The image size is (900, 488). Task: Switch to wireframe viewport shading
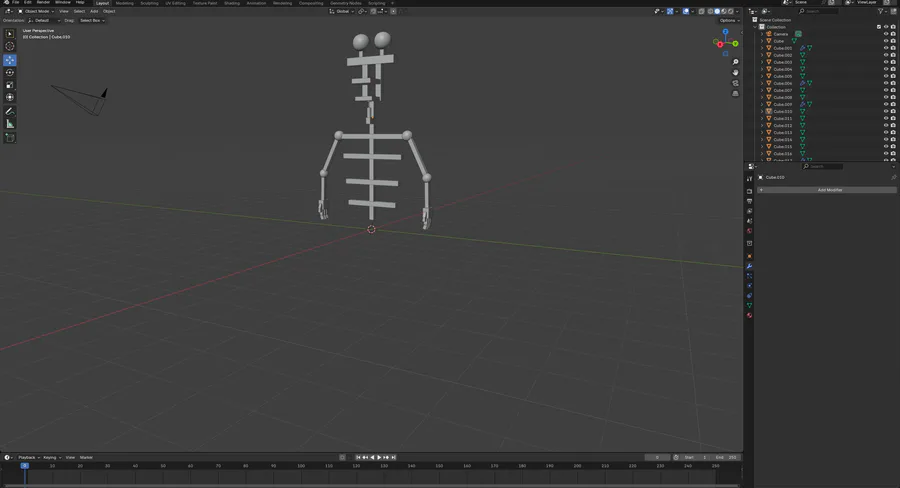[x=711, y=11]
